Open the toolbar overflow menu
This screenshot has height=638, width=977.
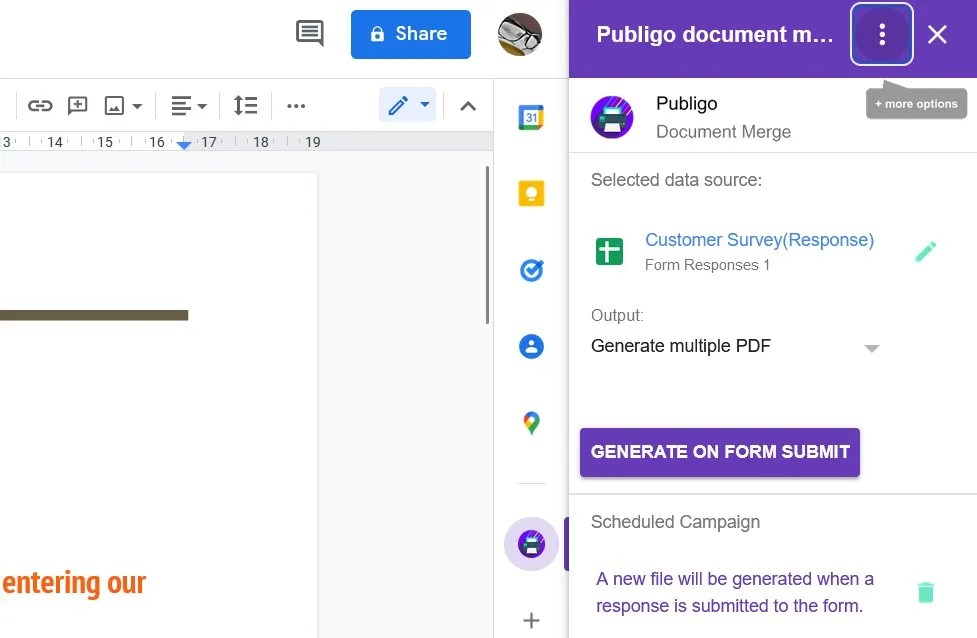point(296,105)
